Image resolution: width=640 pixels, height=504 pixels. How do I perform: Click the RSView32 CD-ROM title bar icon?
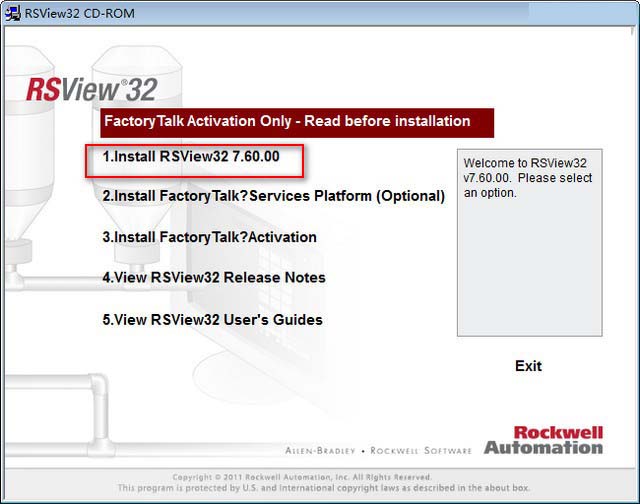click(13, 13)
